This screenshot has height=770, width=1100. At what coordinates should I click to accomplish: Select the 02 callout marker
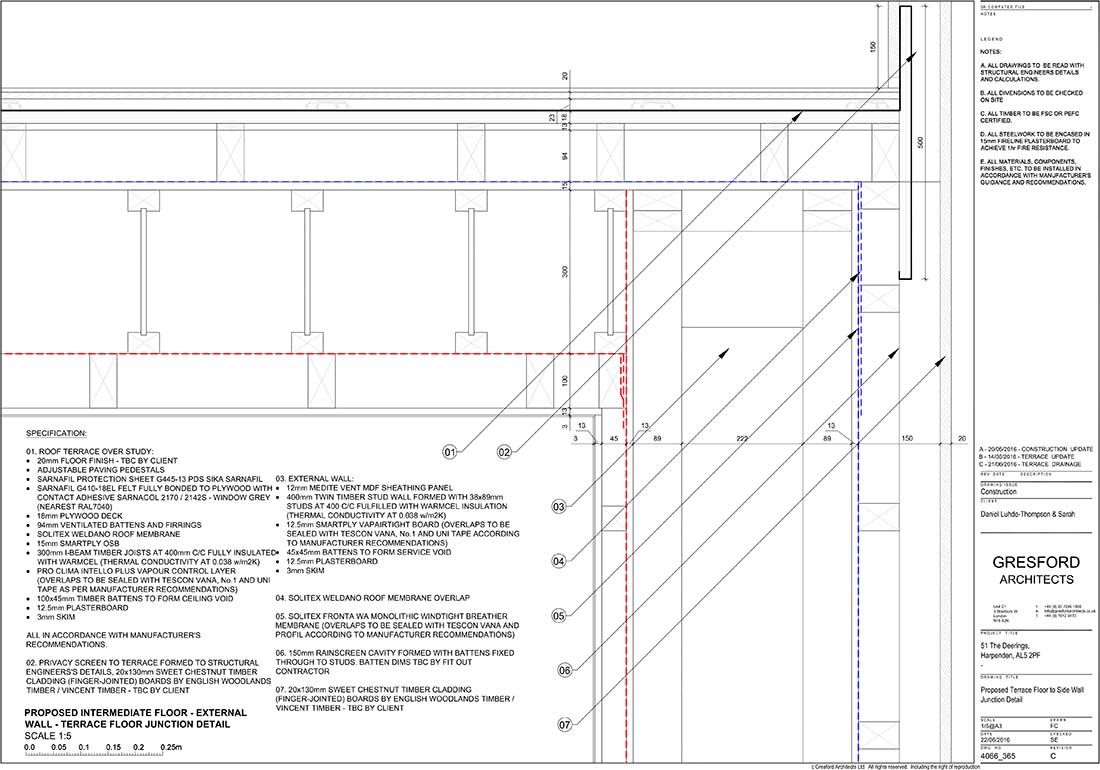[506, 452]
